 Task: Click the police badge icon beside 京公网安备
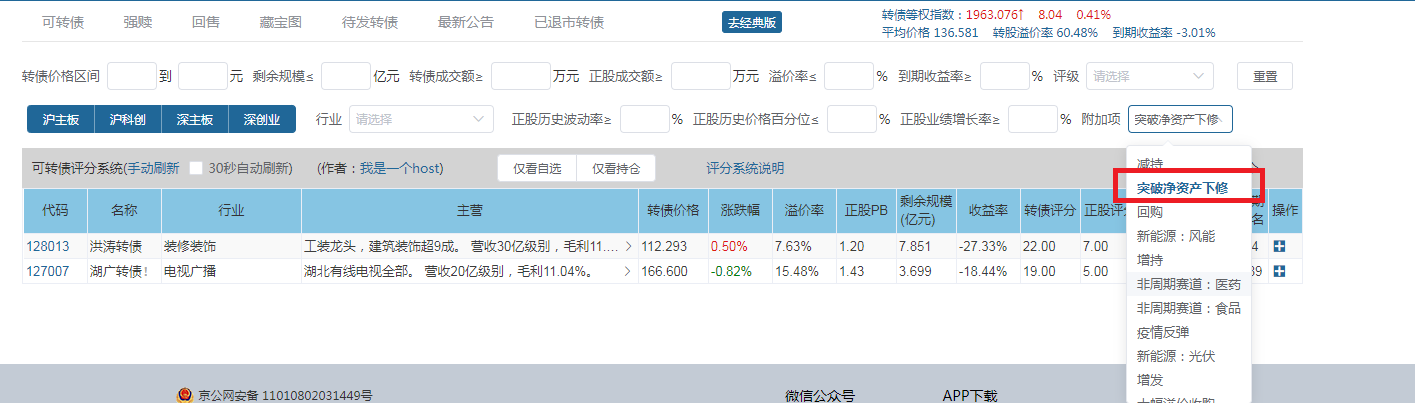click(184, 396)
